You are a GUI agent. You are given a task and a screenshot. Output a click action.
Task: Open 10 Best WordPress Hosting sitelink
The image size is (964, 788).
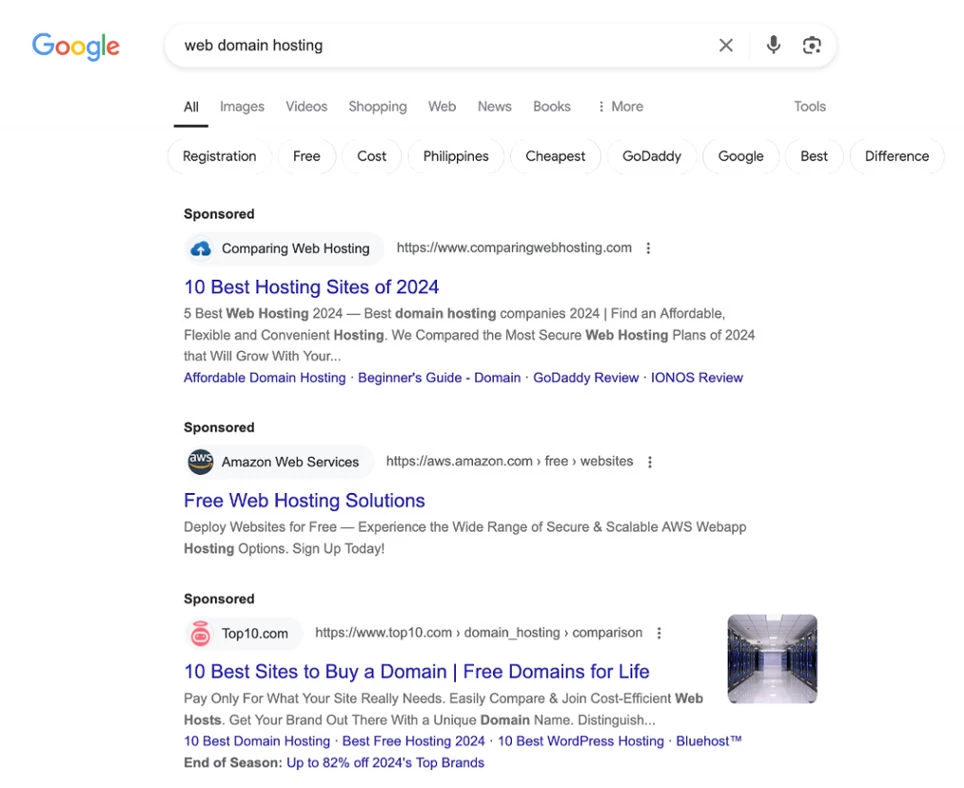(x=580, y=741)
